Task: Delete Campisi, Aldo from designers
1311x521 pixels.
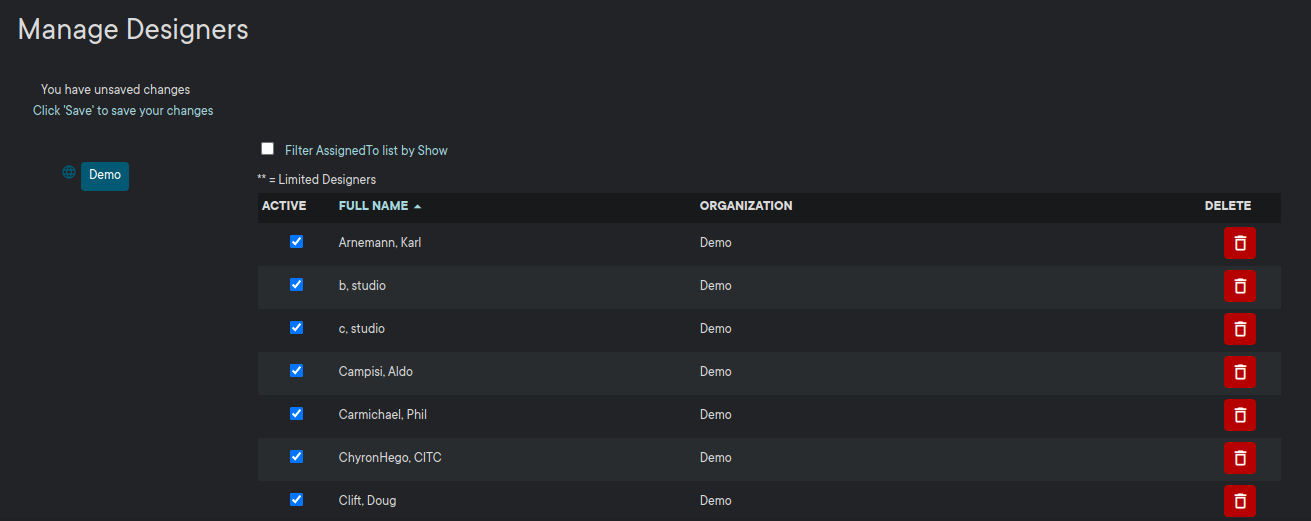Action: [1239, 372]
